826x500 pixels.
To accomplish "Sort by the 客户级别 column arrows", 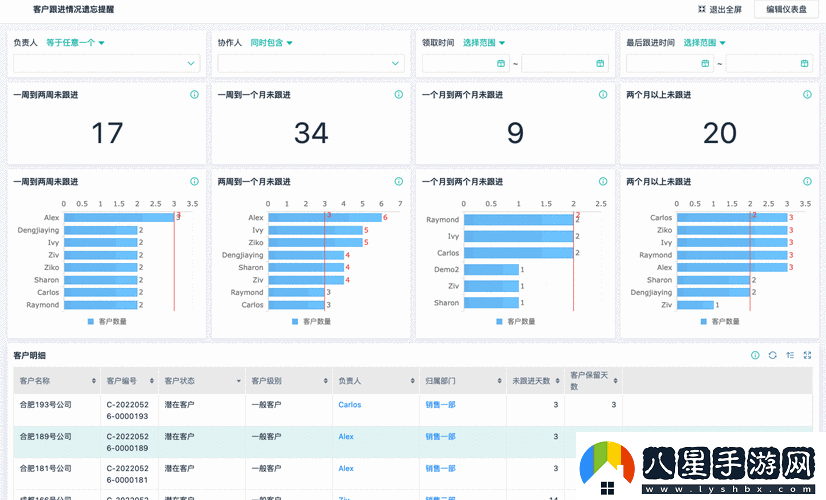I will [326, 380].
